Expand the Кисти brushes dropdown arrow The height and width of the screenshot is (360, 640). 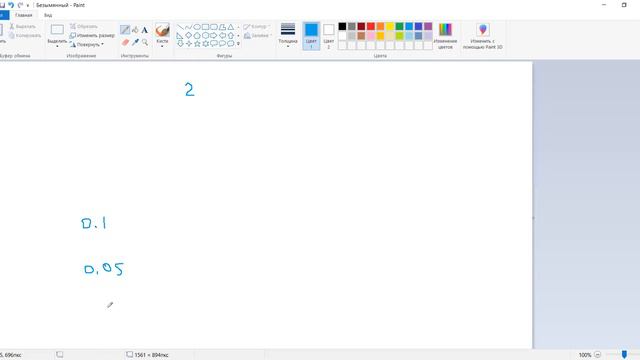point(162,46)
